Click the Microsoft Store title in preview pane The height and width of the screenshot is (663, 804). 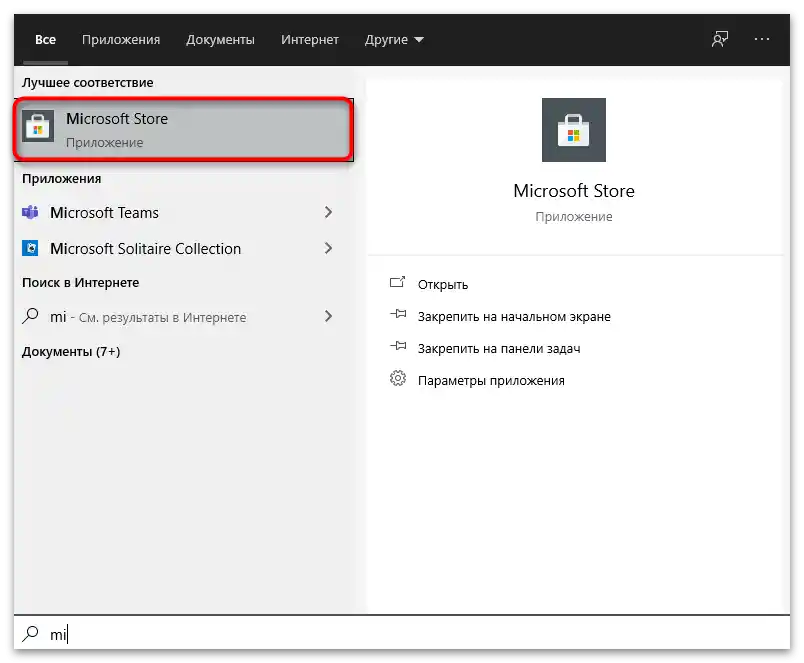(x=574, y=191)
